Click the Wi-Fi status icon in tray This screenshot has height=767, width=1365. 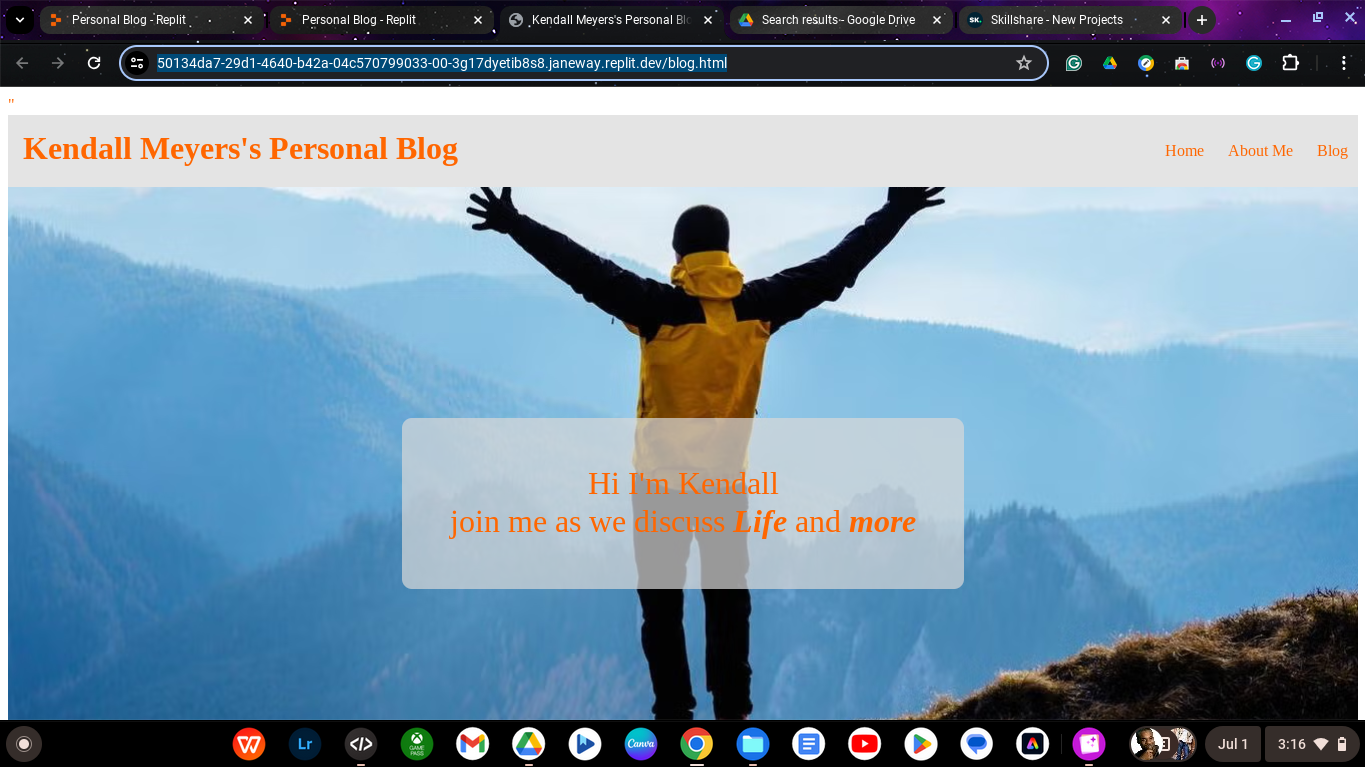1321,744
